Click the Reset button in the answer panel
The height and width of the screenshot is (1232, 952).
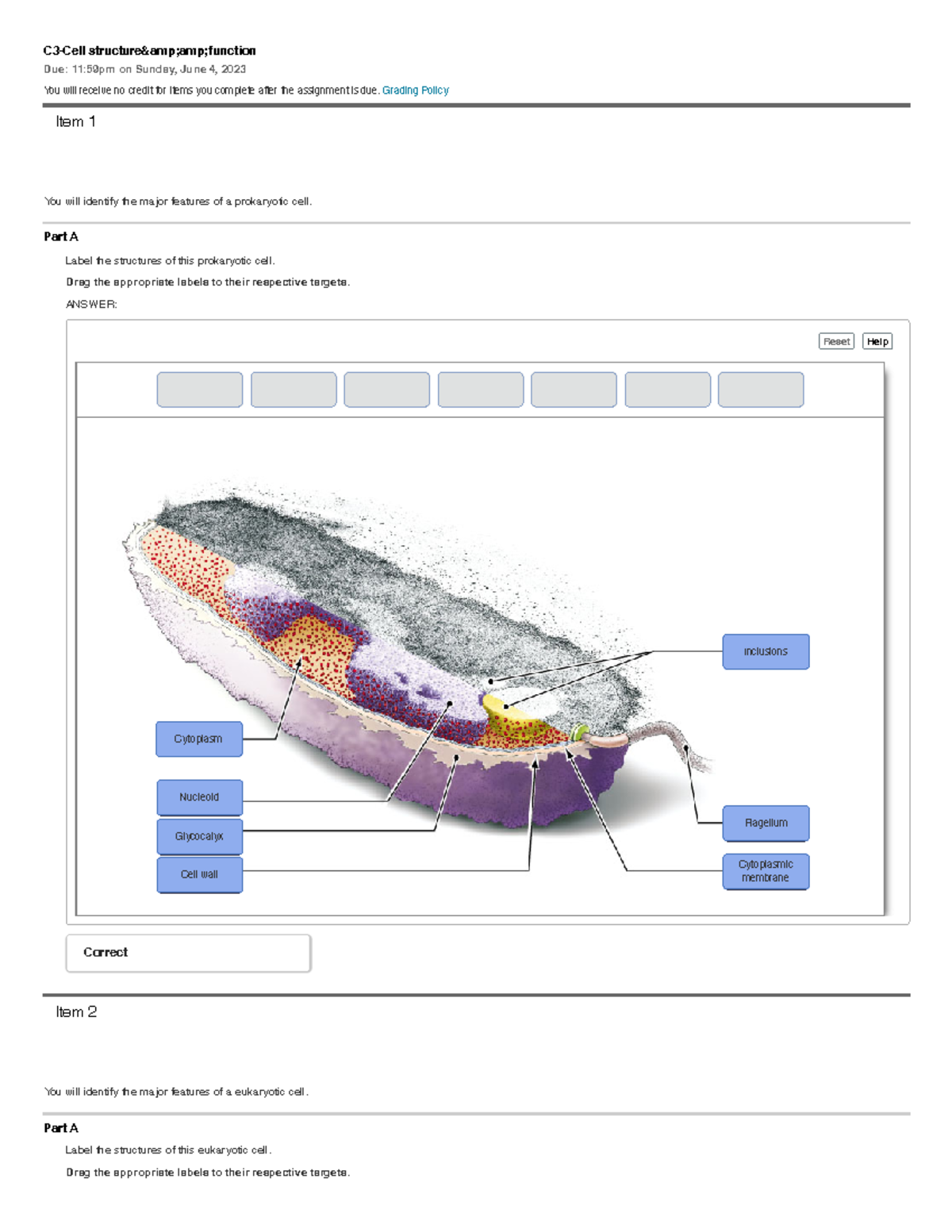tap(835, 341)
